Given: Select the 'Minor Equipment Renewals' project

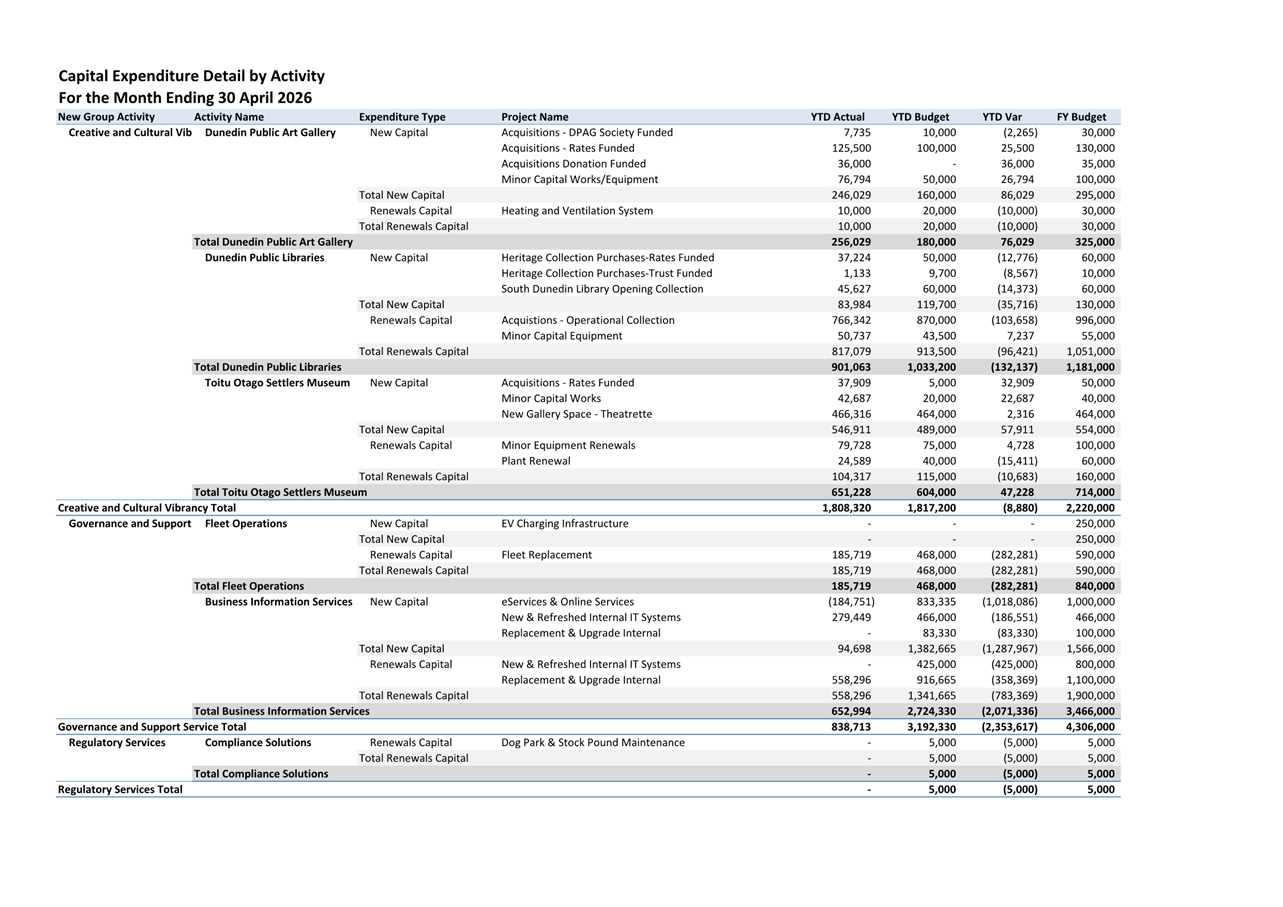Looking at the screenshot, I should [568, 445].
